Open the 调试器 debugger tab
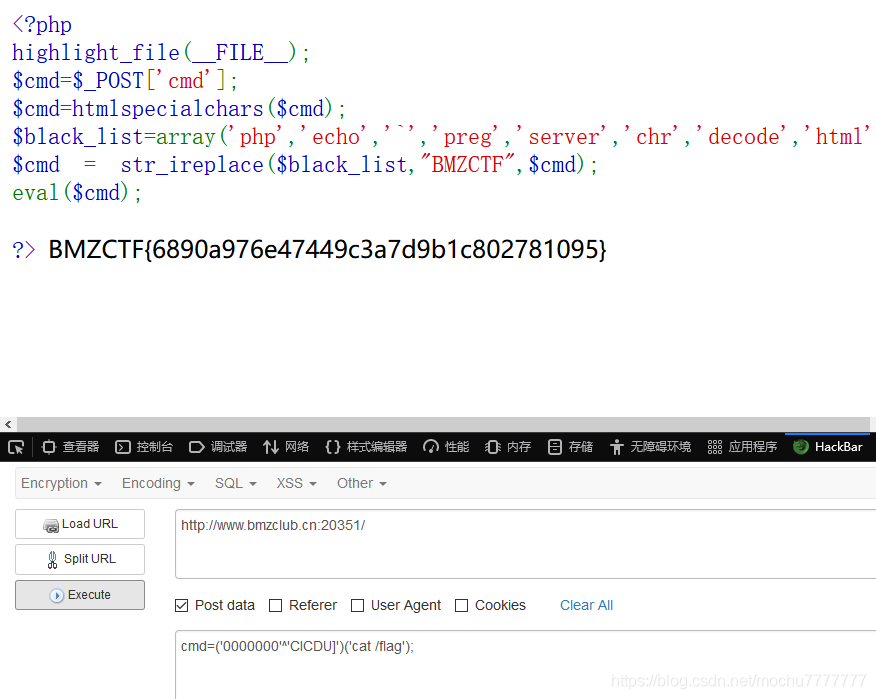Image resolution: width=876 pixels, height=699 pixels. tap(218, 447)
